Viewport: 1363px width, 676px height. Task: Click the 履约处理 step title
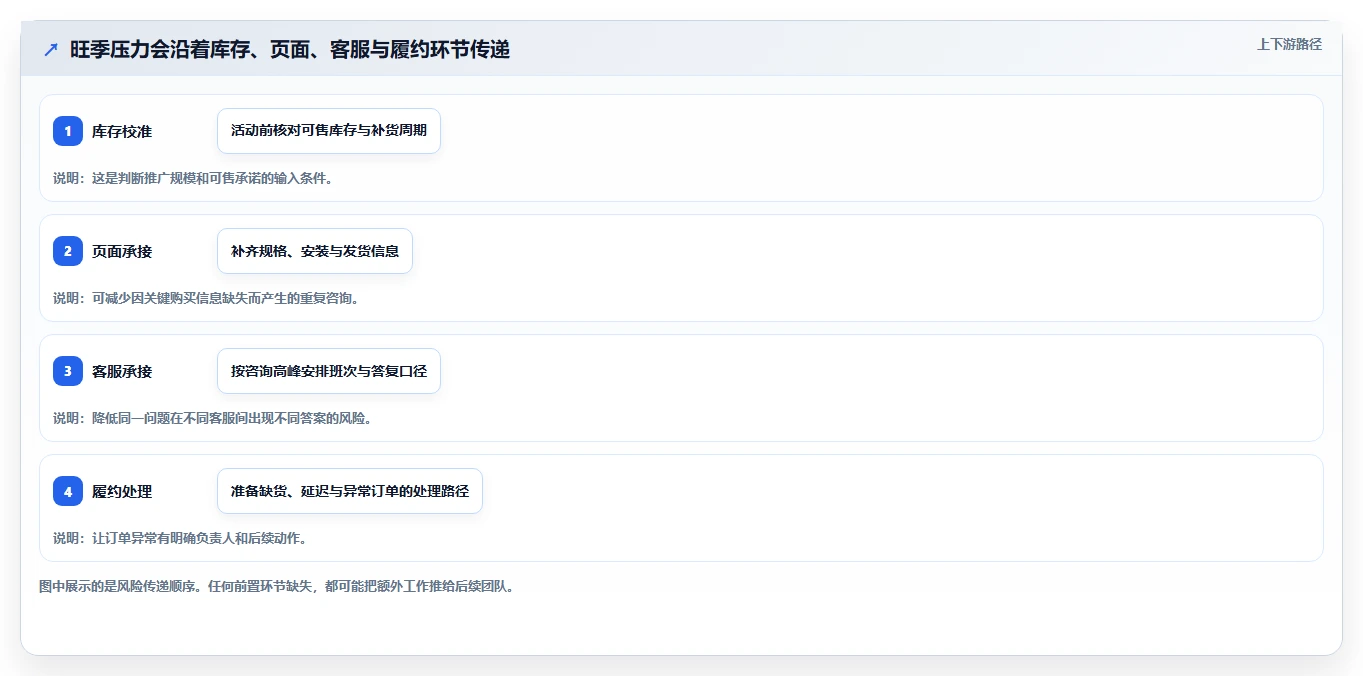coord(122,491)
